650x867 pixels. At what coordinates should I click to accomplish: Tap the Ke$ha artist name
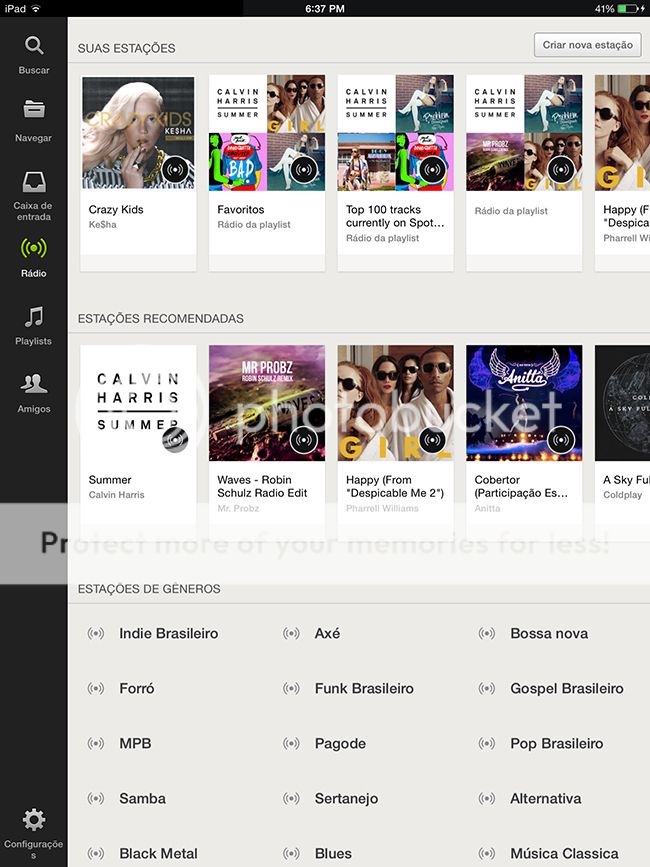(x=103, y=224)
